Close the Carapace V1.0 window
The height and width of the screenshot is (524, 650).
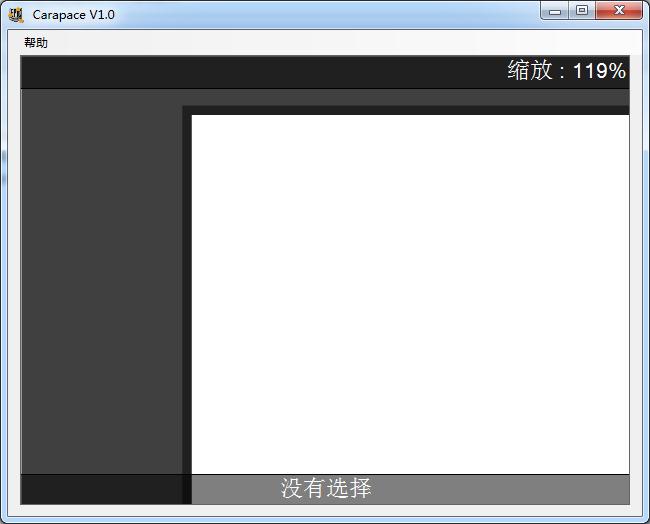pos(619,10)
